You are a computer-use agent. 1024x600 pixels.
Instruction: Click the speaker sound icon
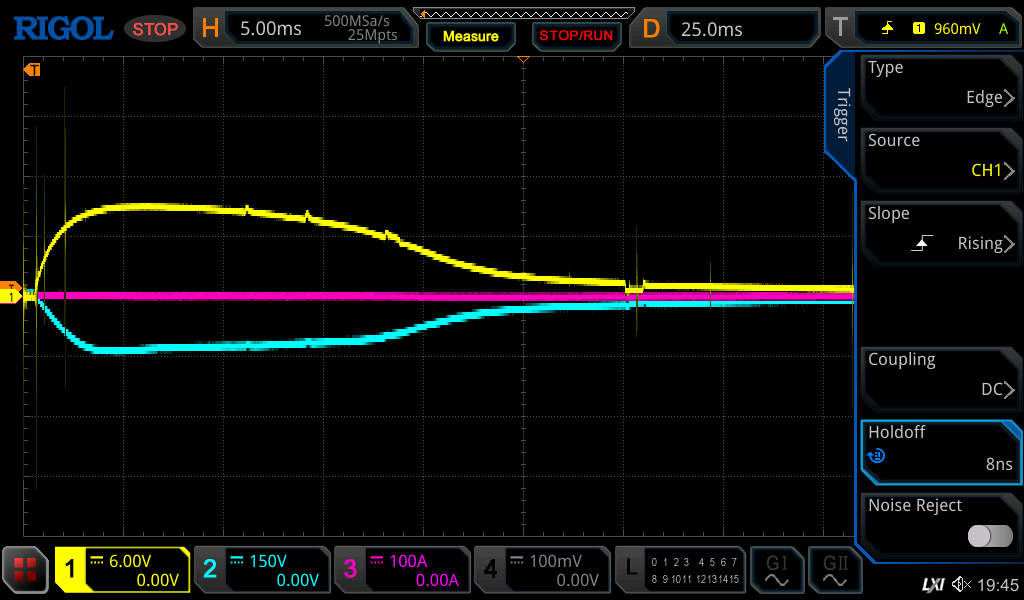click(x=961, y=583)
